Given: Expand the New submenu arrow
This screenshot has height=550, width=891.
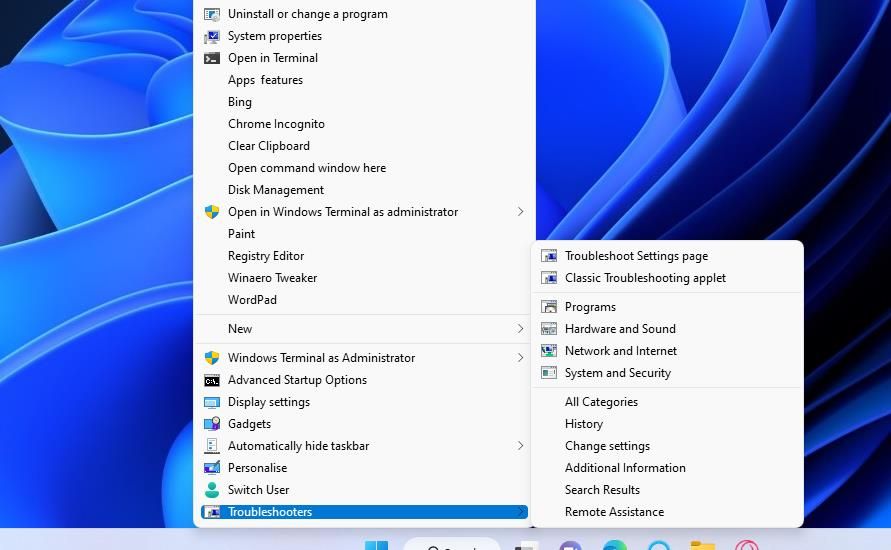Looking at the screenshot, I should click(x=520, y=329).
